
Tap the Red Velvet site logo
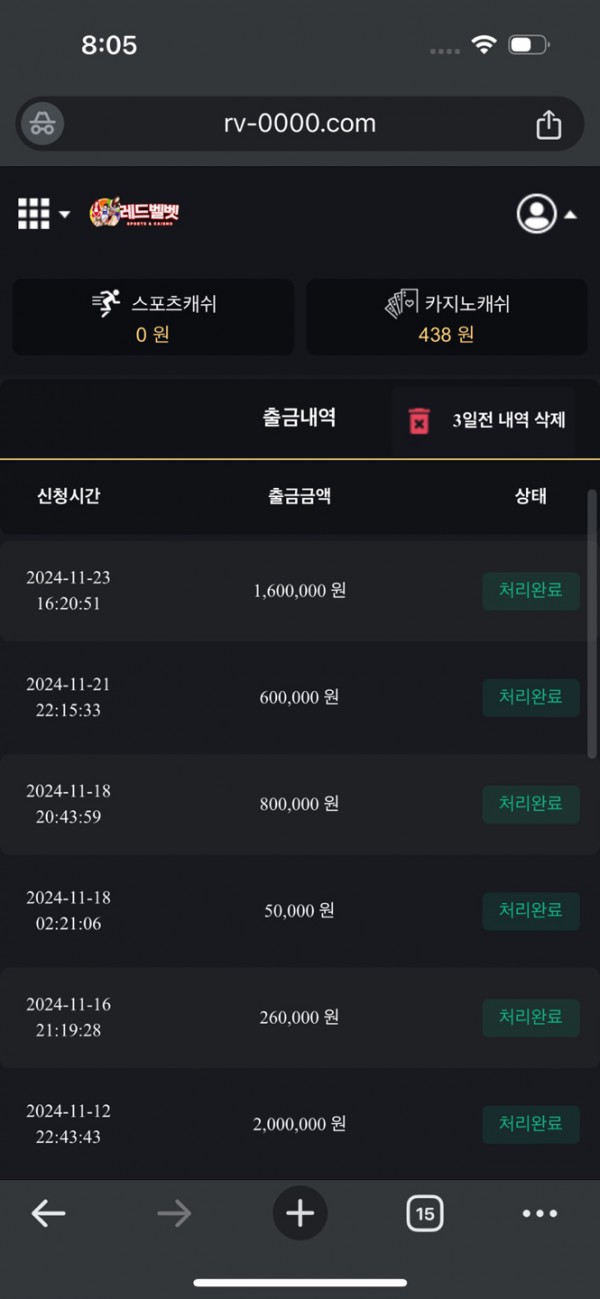(134, 213)
